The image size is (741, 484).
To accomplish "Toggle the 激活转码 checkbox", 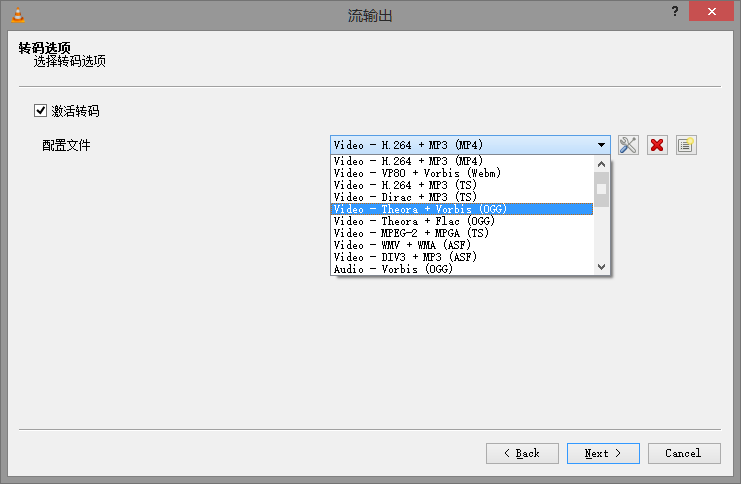I will tap(40, 111).
